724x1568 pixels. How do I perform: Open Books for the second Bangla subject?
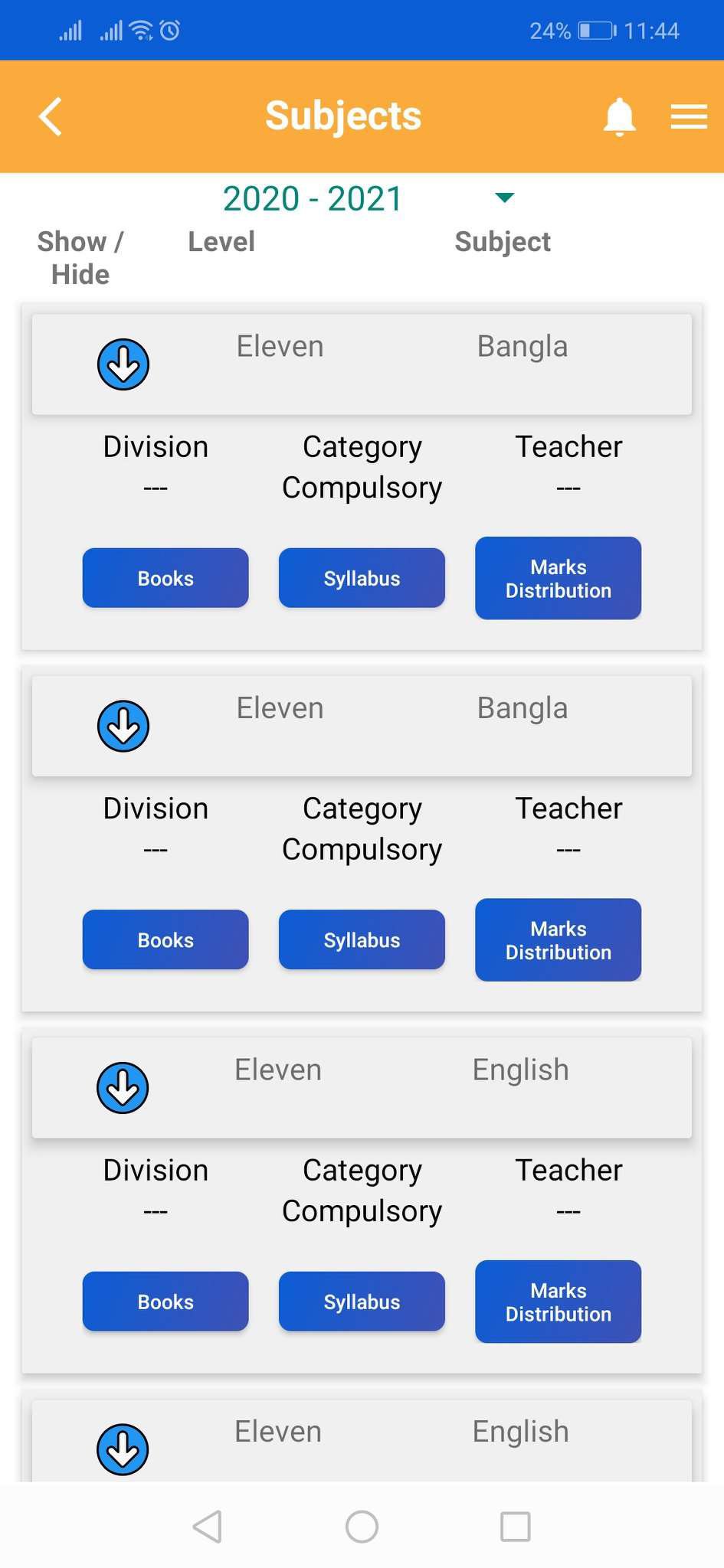pos(165,939)
